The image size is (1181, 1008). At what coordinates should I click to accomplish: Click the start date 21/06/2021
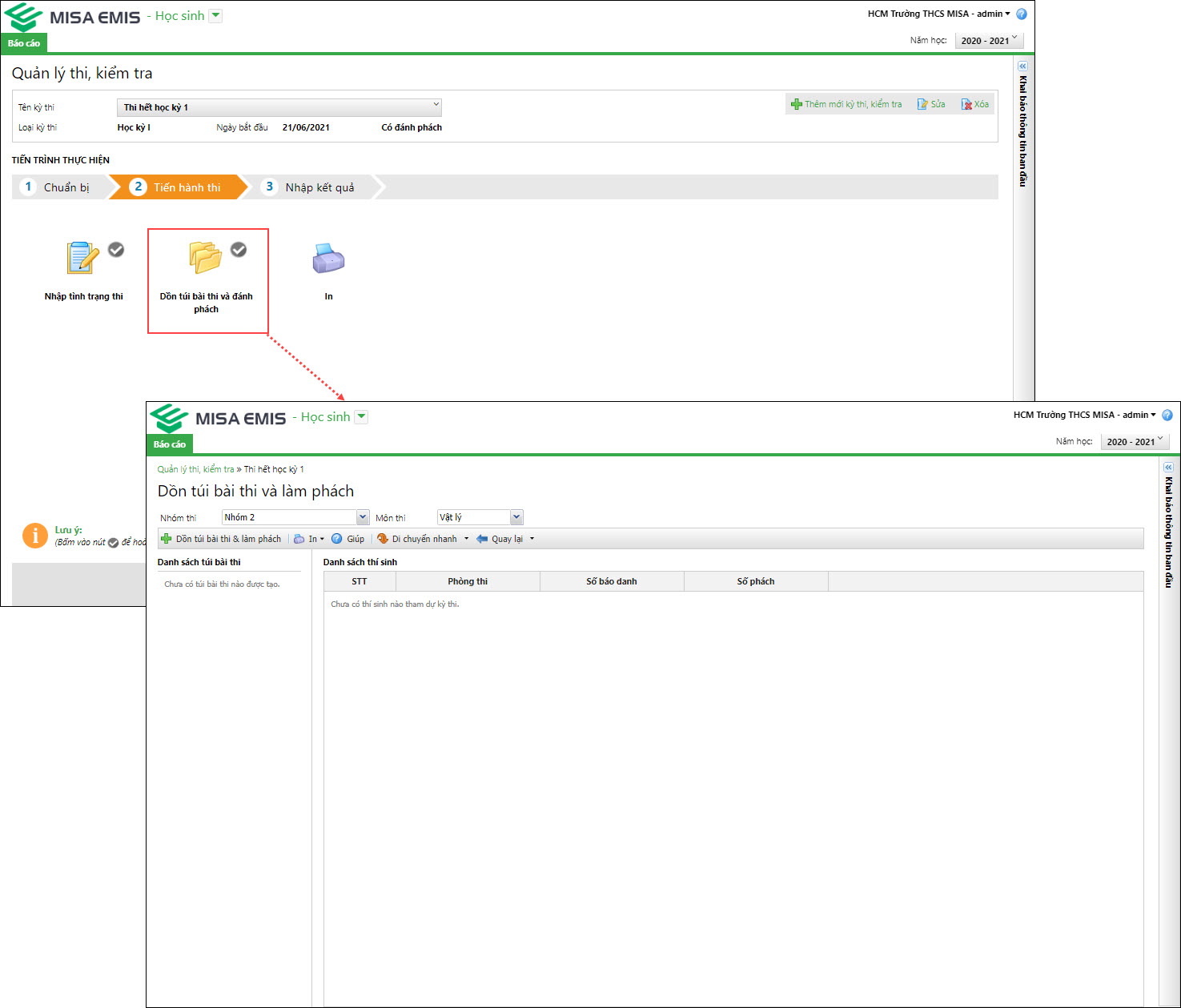coord(306,127)
